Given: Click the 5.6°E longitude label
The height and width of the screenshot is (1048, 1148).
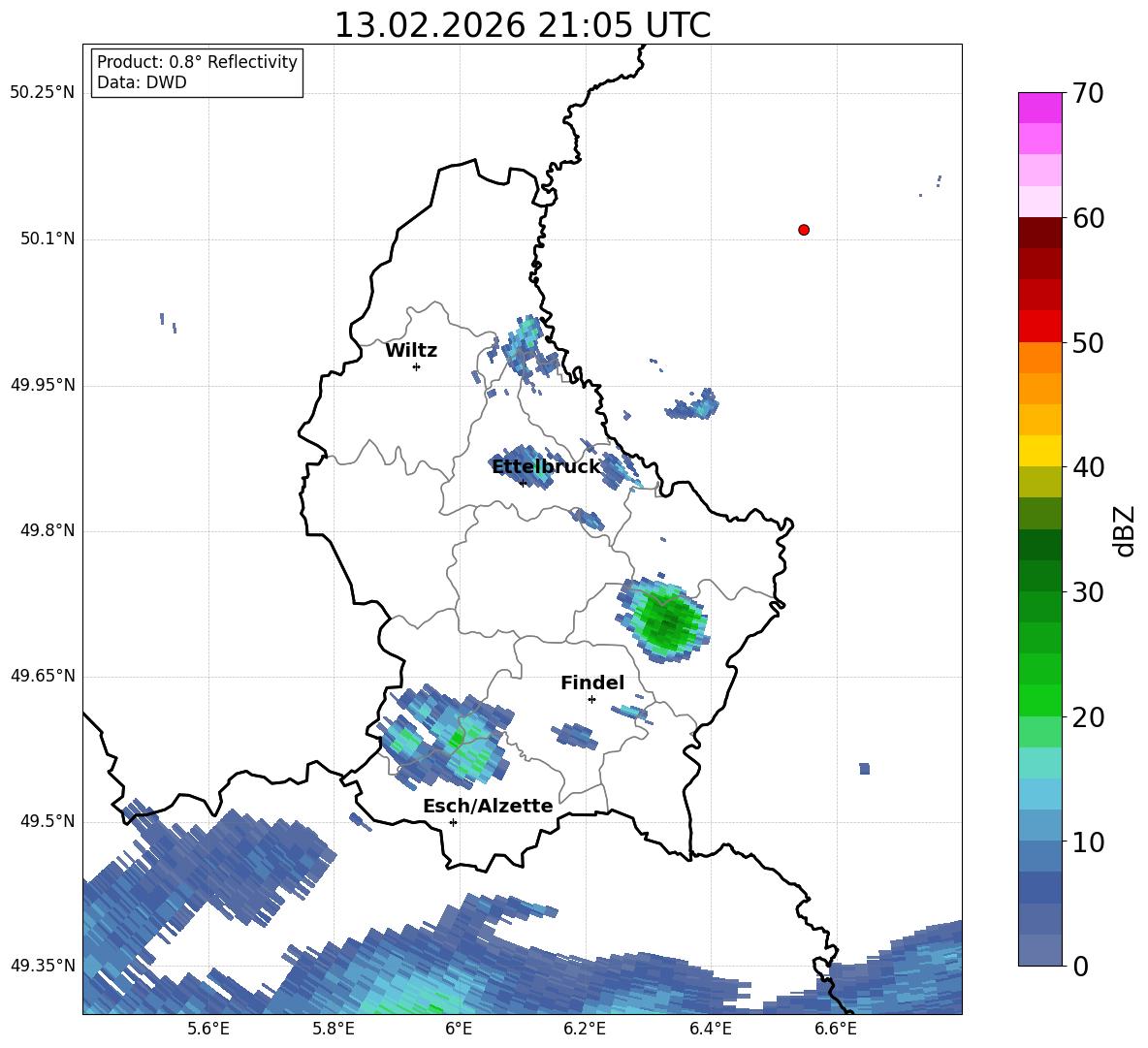Looking at the screenshot, I should tap(208, 1029).
